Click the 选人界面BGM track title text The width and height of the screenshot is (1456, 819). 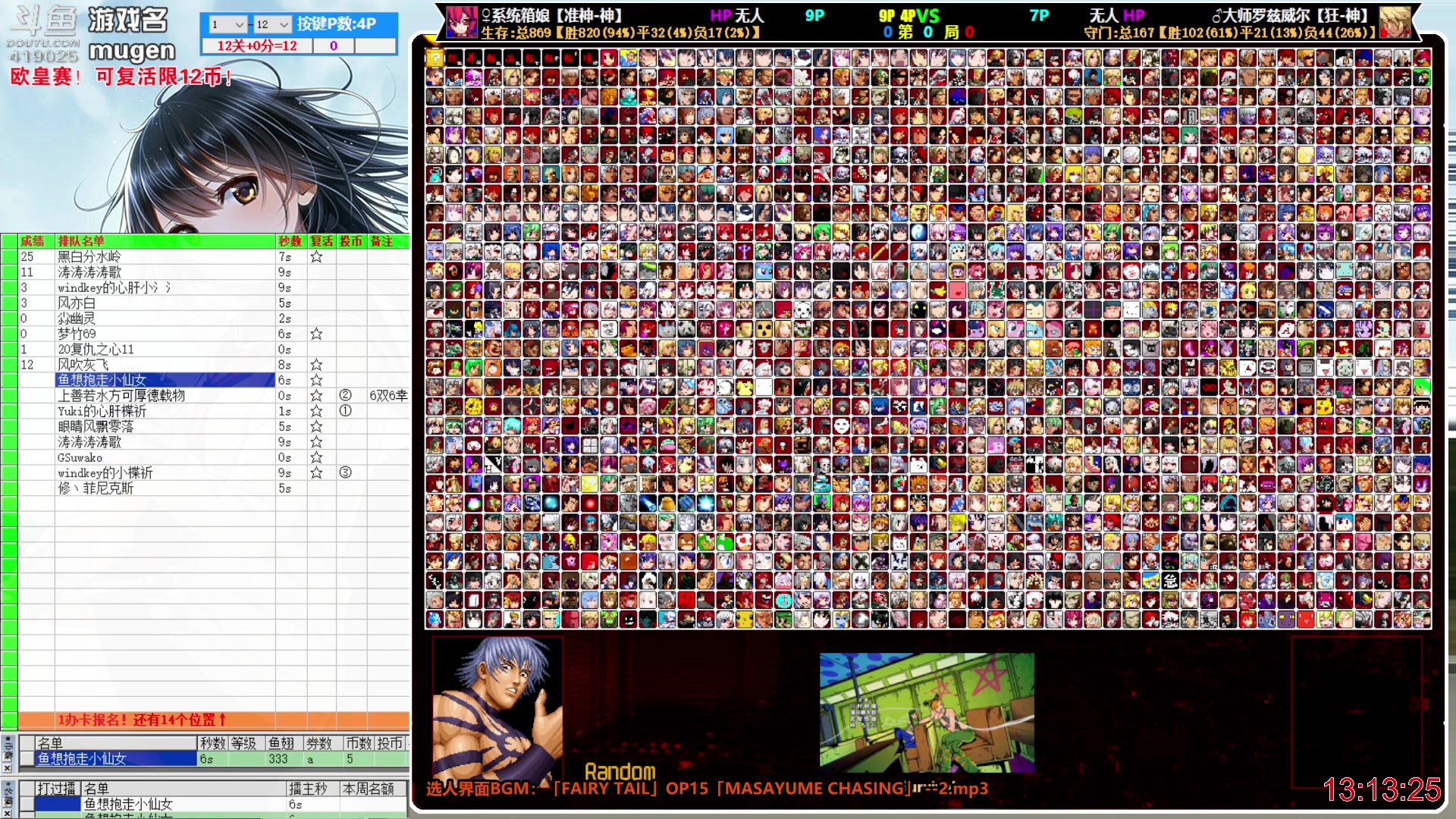(707, 789)
